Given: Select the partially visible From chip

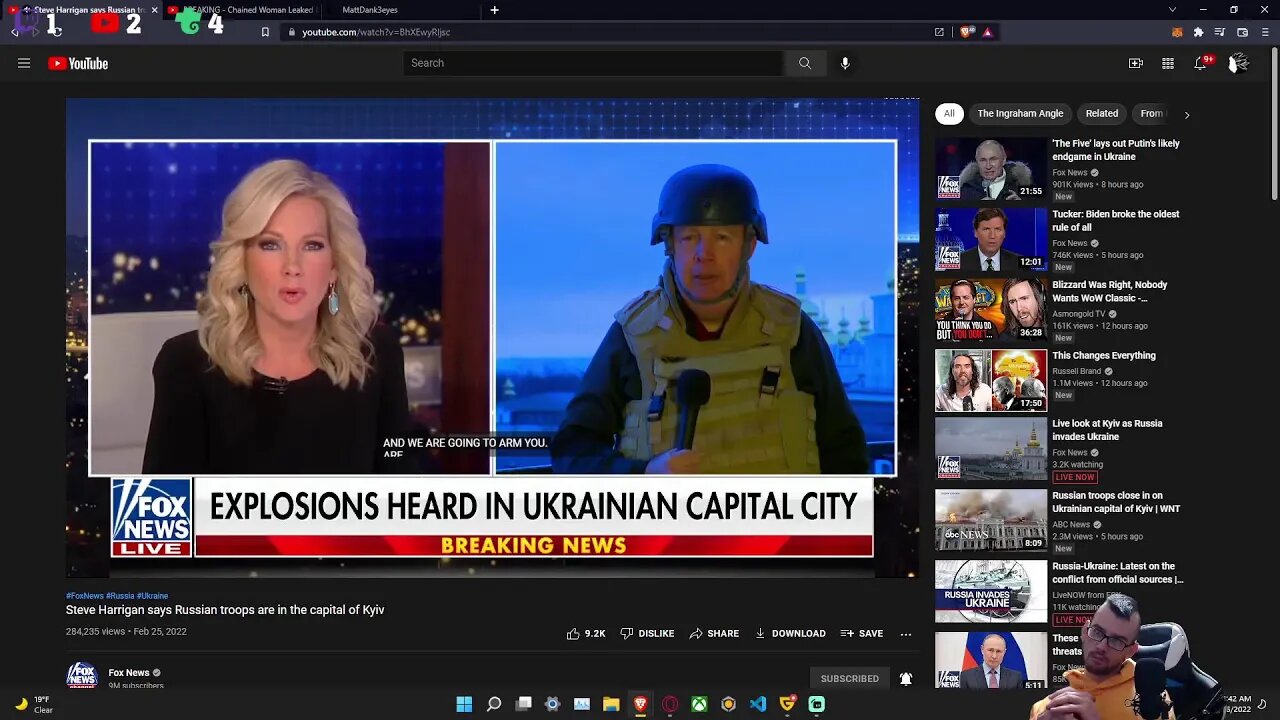Looking at the screenshot, I should (1152, 113).
